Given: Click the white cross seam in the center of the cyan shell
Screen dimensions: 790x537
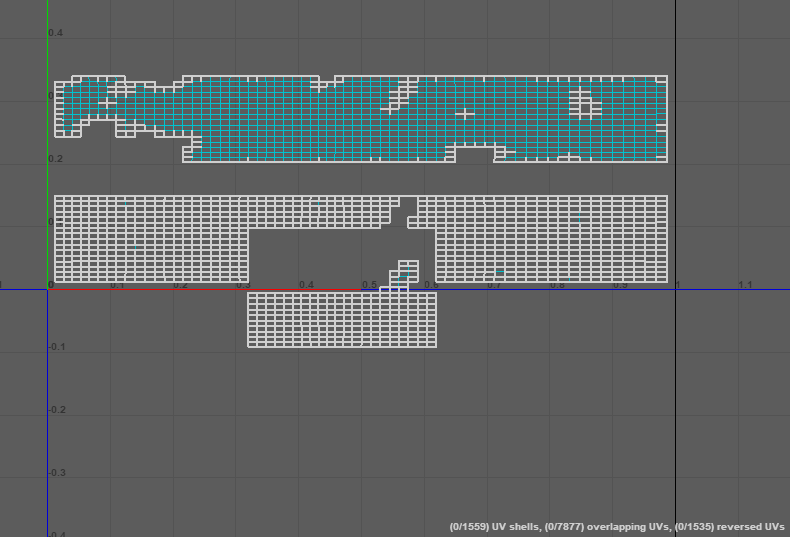Looking at the screenshot, I should (x=465, y=114).
